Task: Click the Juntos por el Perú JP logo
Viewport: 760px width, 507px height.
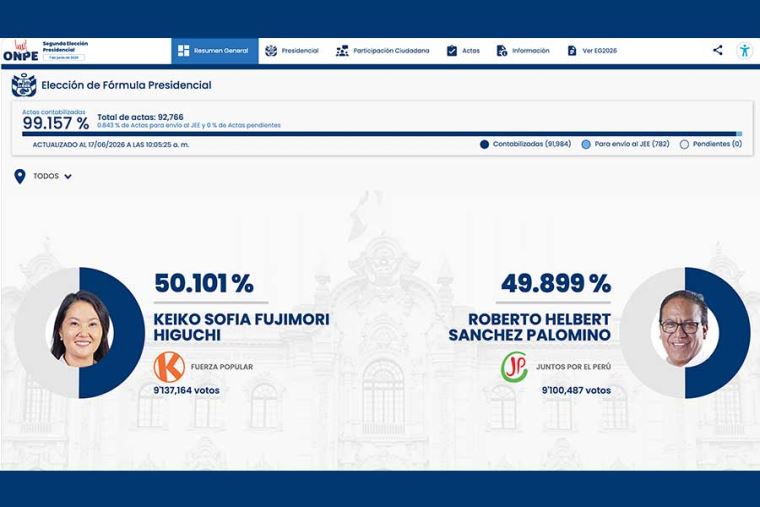Action: click(514, 367)
